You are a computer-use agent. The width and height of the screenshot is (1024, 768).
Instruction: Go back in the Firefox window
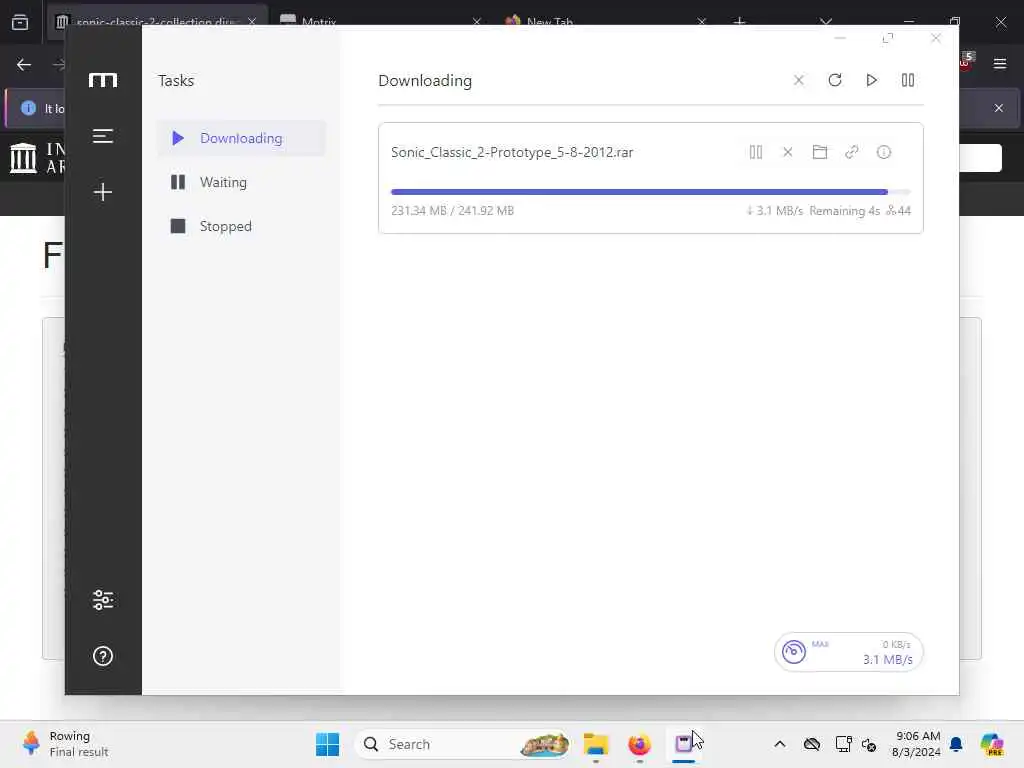tap(24, 65)
